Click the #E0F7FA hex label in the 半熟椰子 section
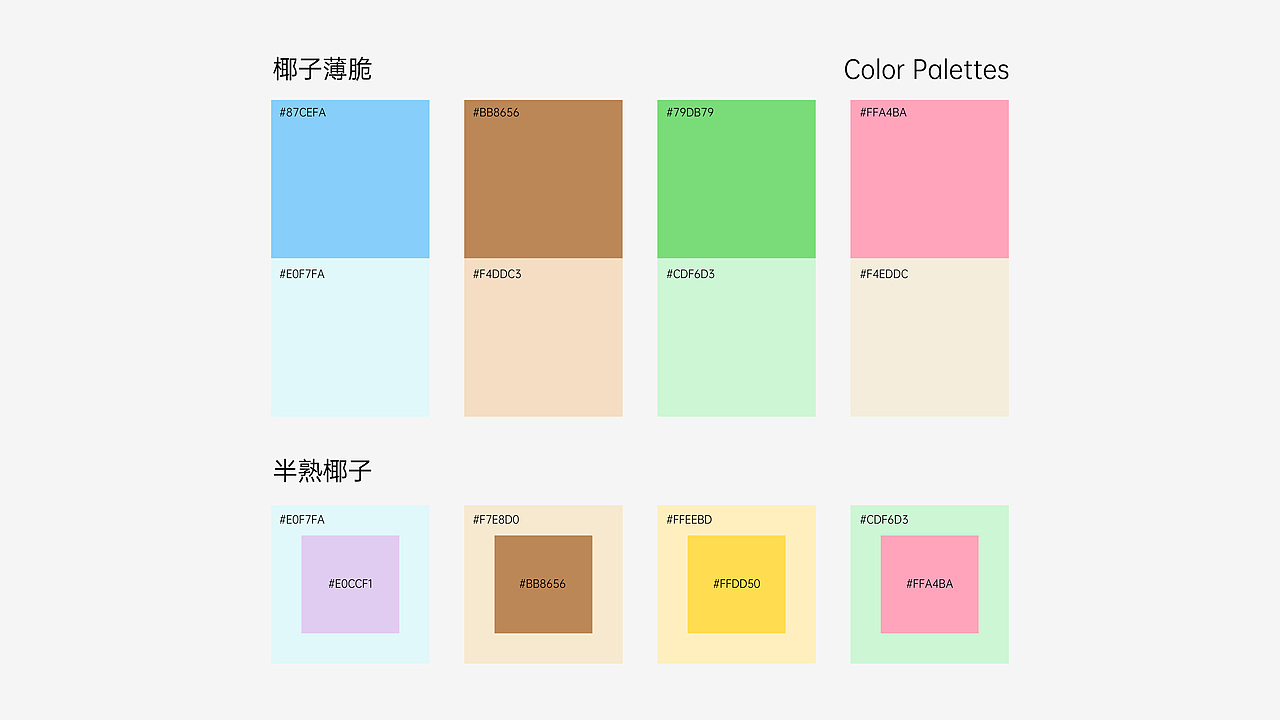Image resolution: width=1280 pixels, height=720 pixels. pyautogui.click(x=302, y=520)
